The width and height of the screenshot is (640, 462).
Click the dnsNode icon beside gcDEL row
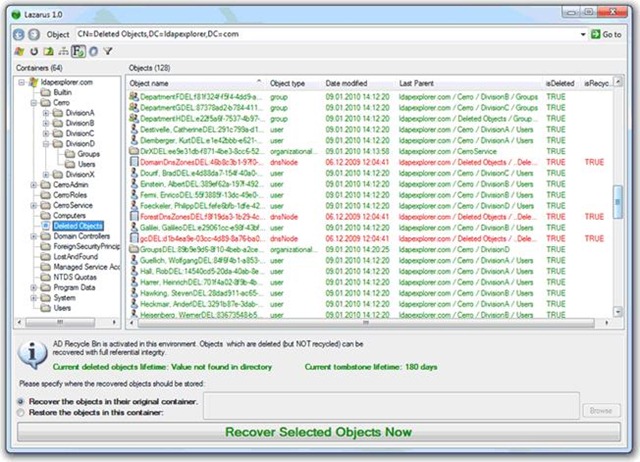(x=133, y=238)
